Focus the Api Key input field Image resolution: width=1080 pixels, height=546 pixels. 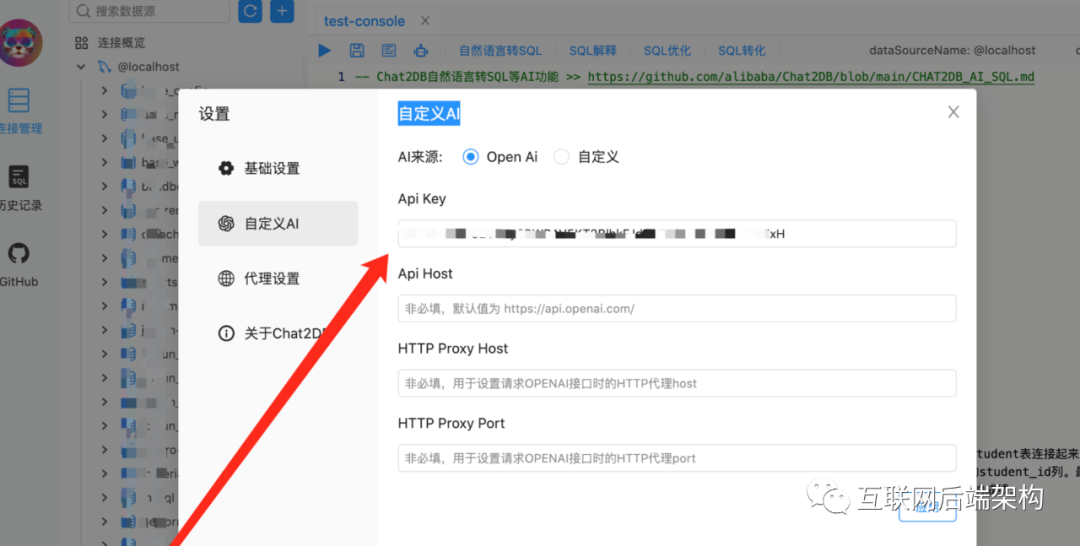(x=677, y=233)
